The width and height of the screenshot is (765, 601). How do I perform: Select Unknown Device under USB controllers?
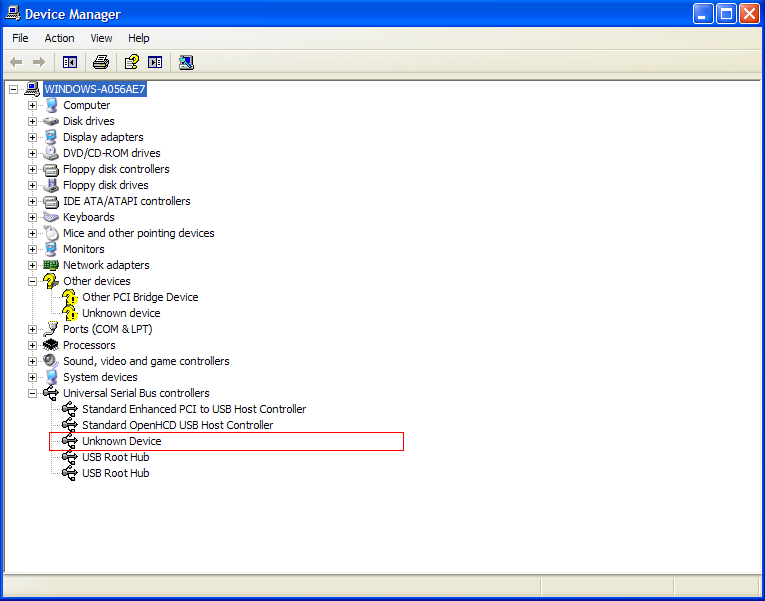[121, 441]
